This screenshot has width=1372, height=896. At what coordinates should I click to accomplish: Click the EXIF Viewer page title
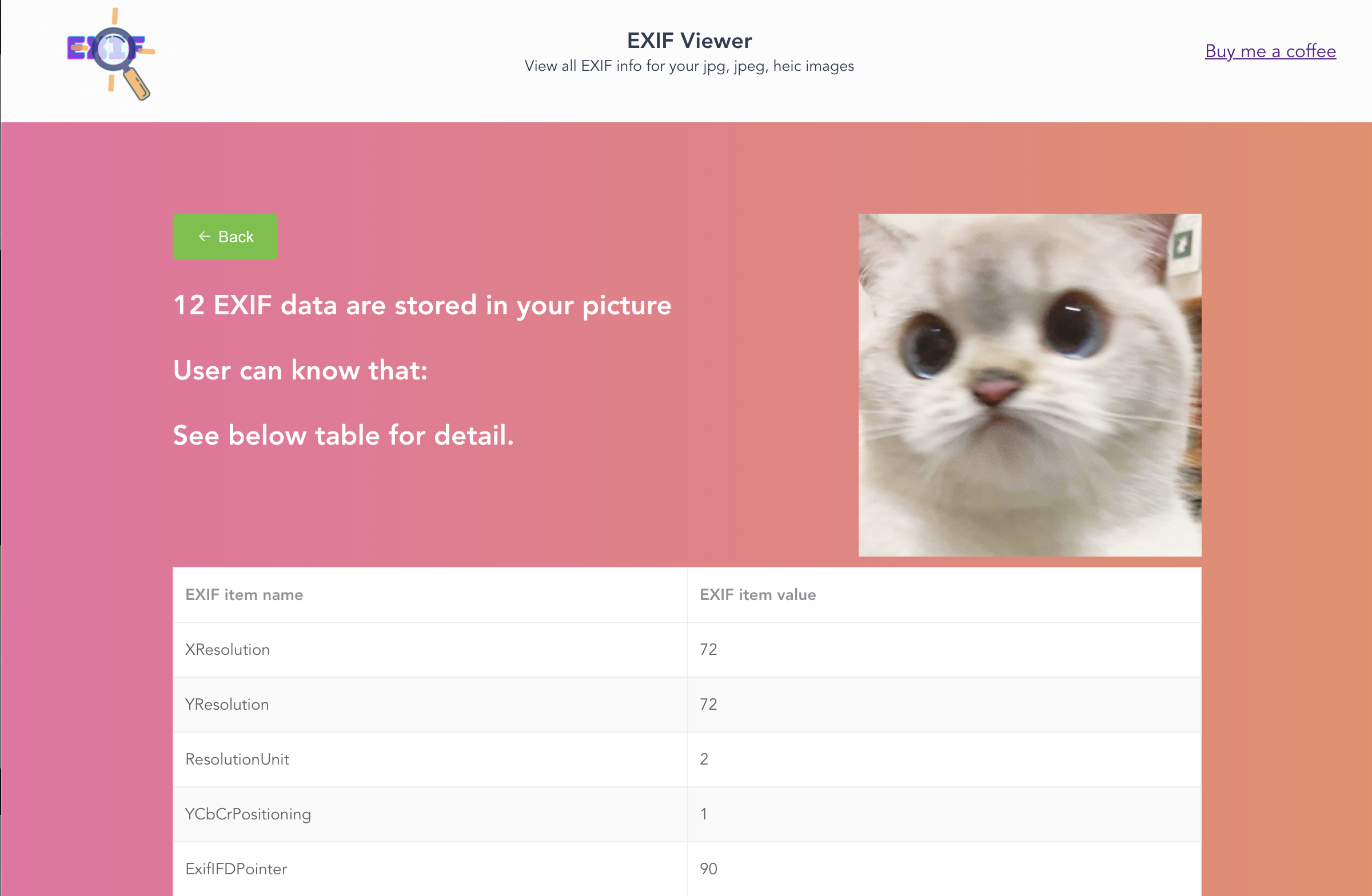click(689, 41)
